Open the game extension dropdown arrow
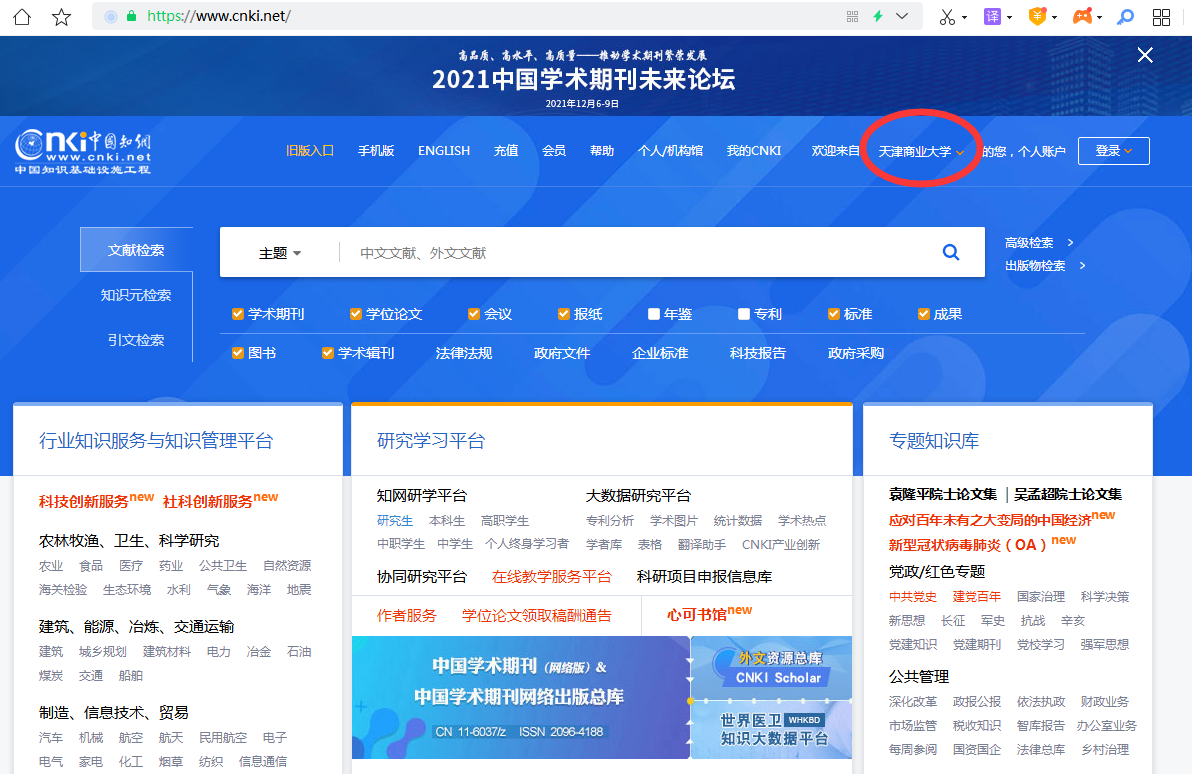1192x774 pixels. point(1099,17)
